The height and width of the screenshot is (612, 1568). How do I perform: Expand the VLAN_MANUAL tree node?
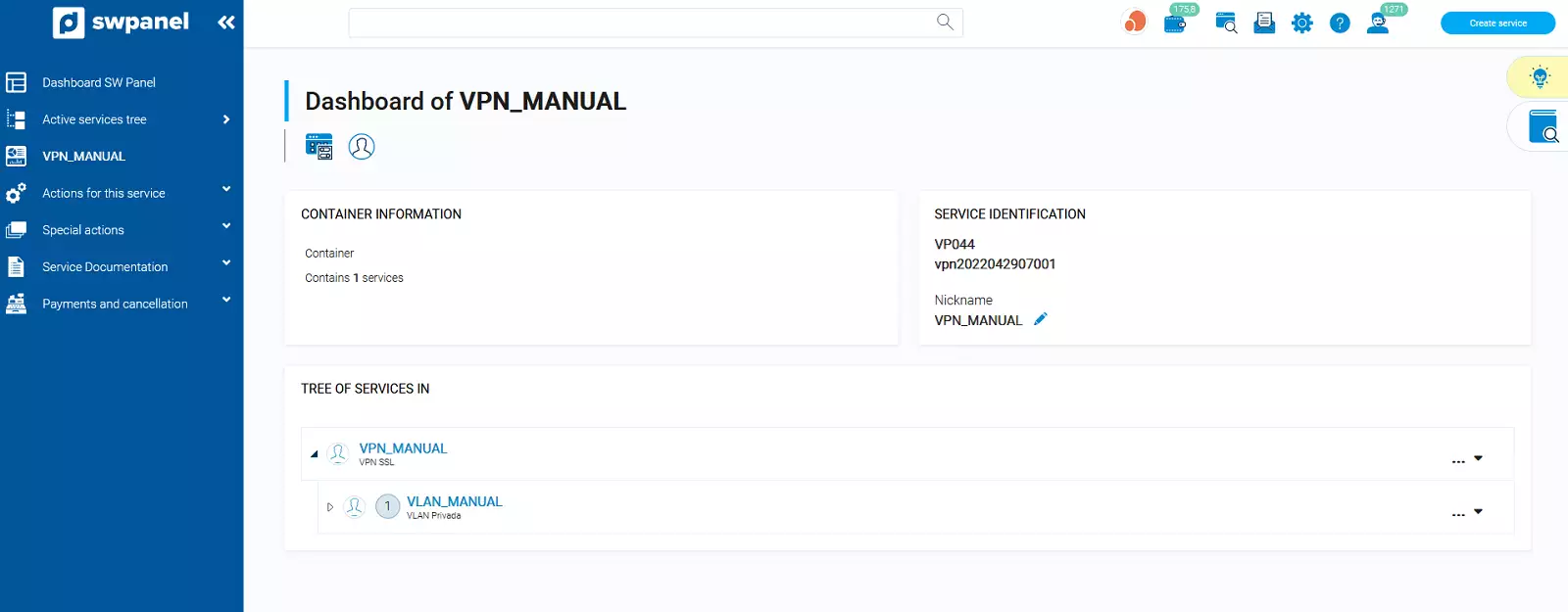(330, 507)
